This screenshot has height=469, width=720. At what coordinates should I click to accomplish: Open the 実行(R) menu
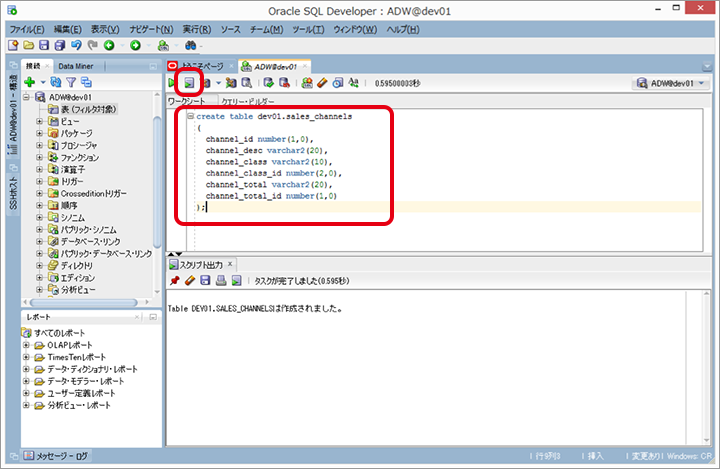(x=198, y=29)
